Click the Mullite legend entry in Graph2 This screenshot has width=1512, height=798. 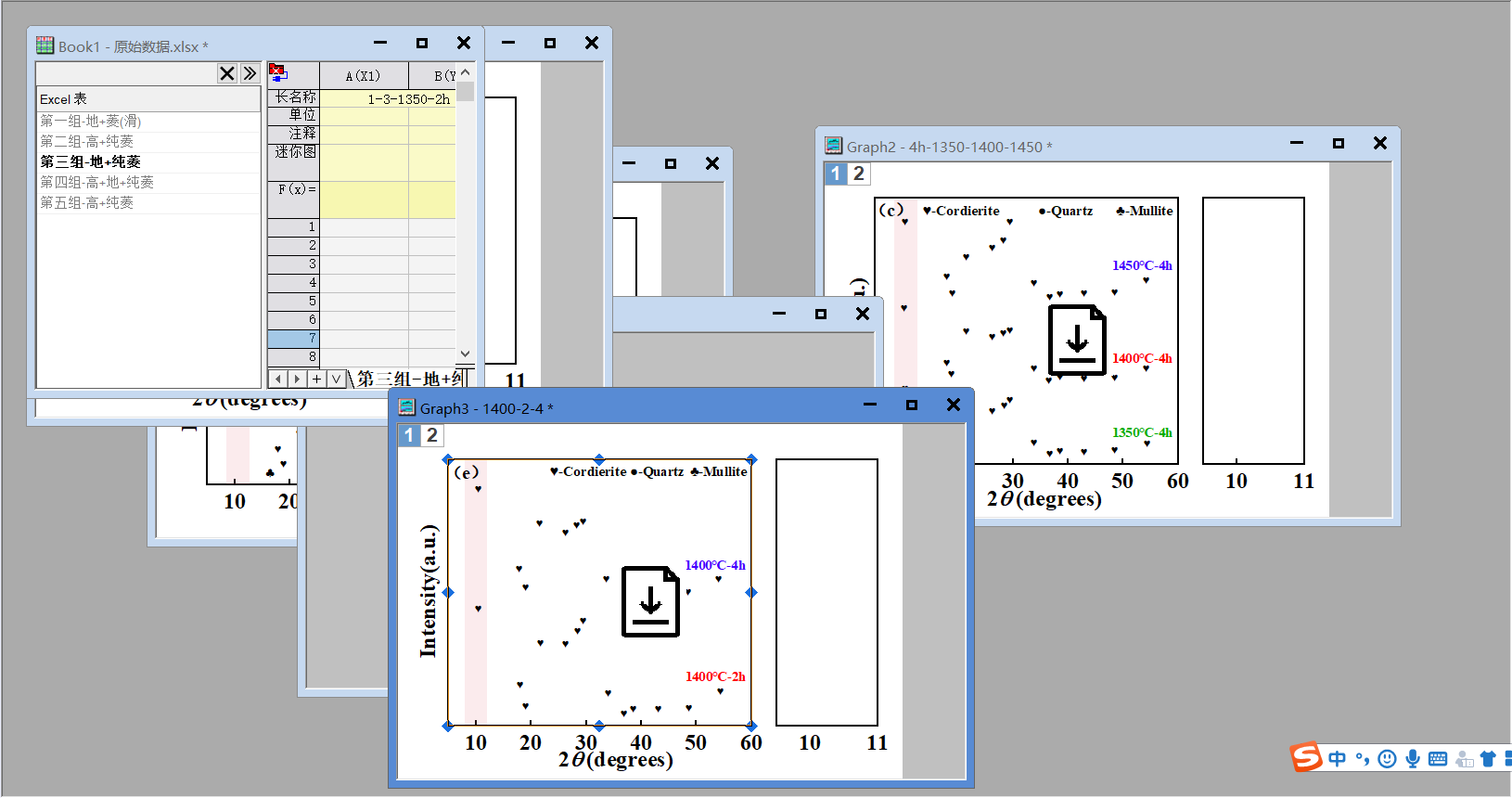[x=1145, y=211]
